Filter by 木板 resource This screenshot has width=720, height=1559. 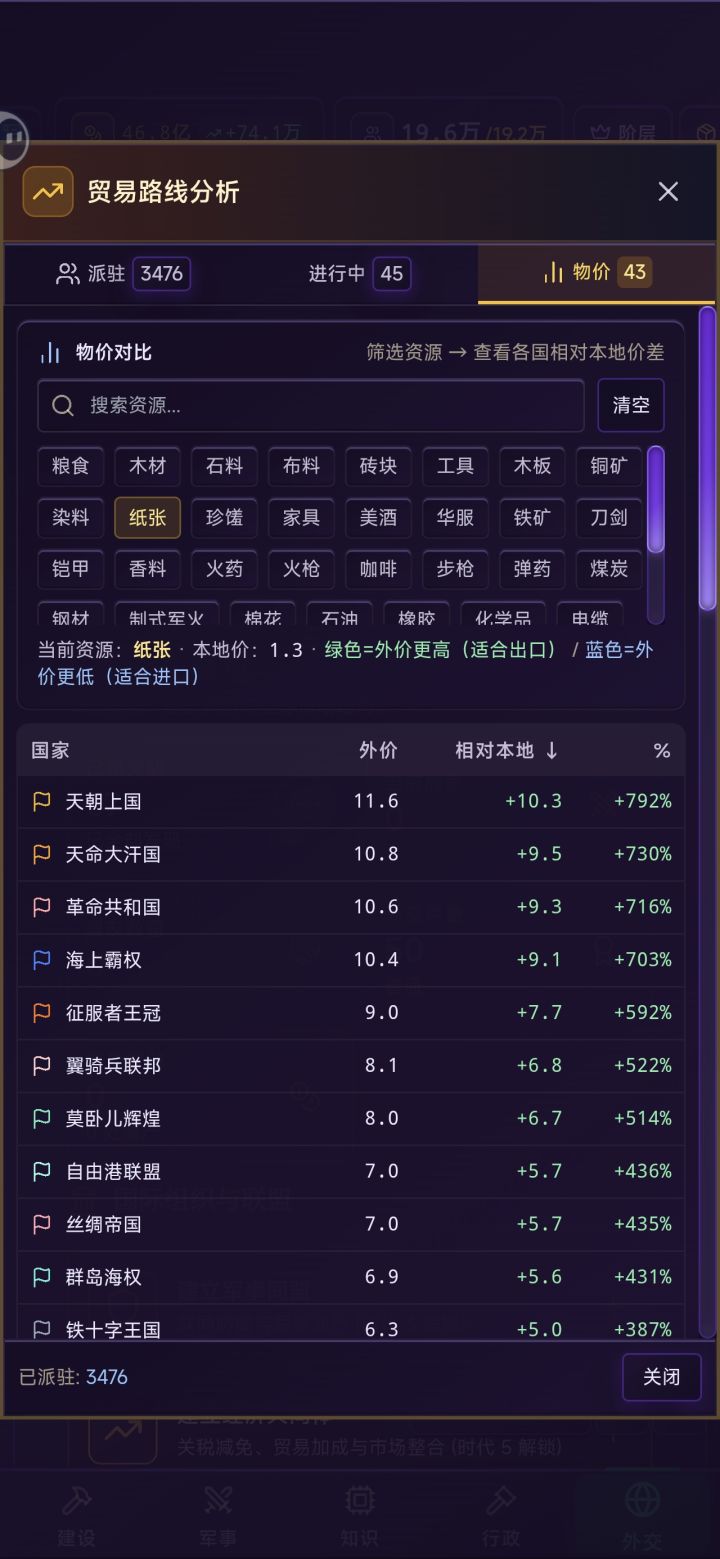click(x=533, y=466)
